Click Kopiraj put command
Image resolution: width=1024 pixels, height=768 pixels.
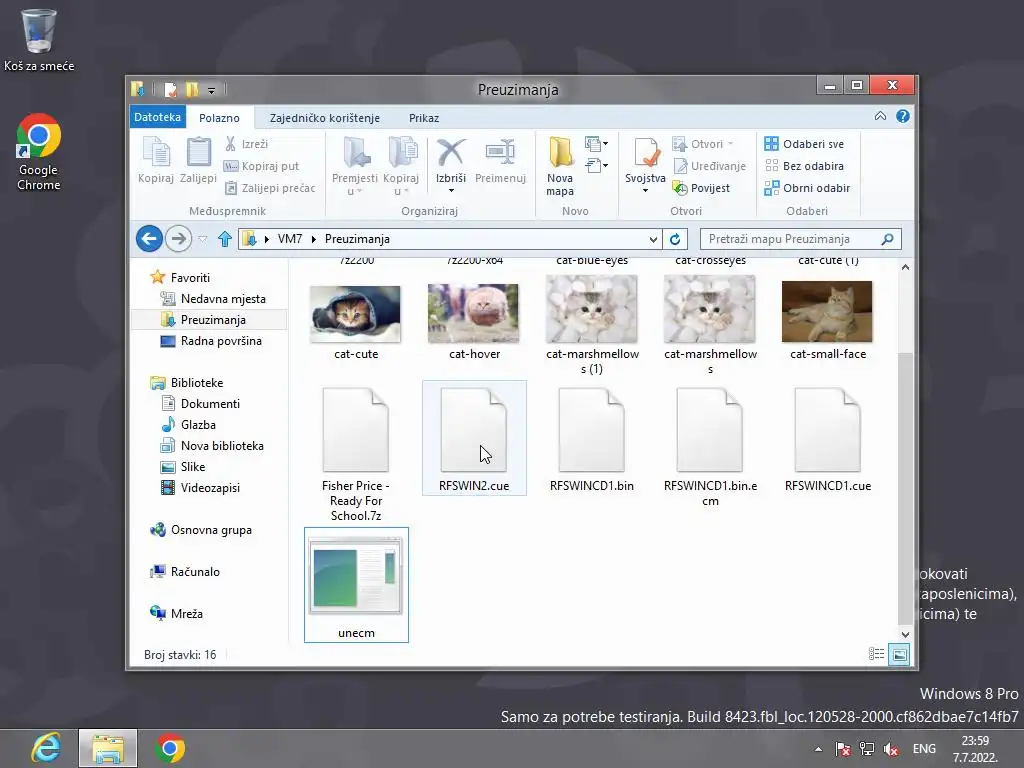pyautogui.click(x=261, y=166)
